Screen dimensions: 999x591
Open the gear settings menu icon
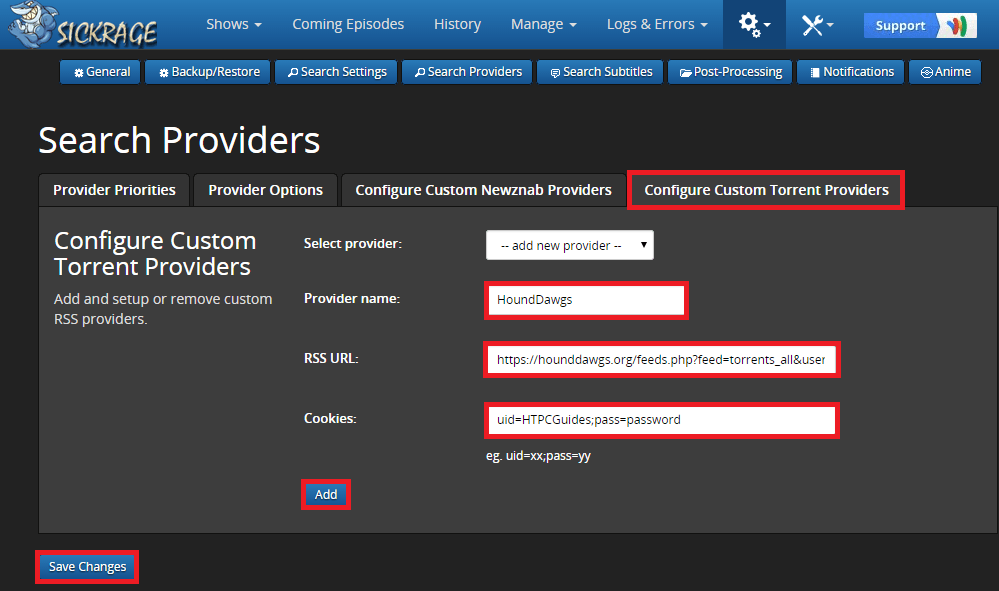(x=754, y=25)
